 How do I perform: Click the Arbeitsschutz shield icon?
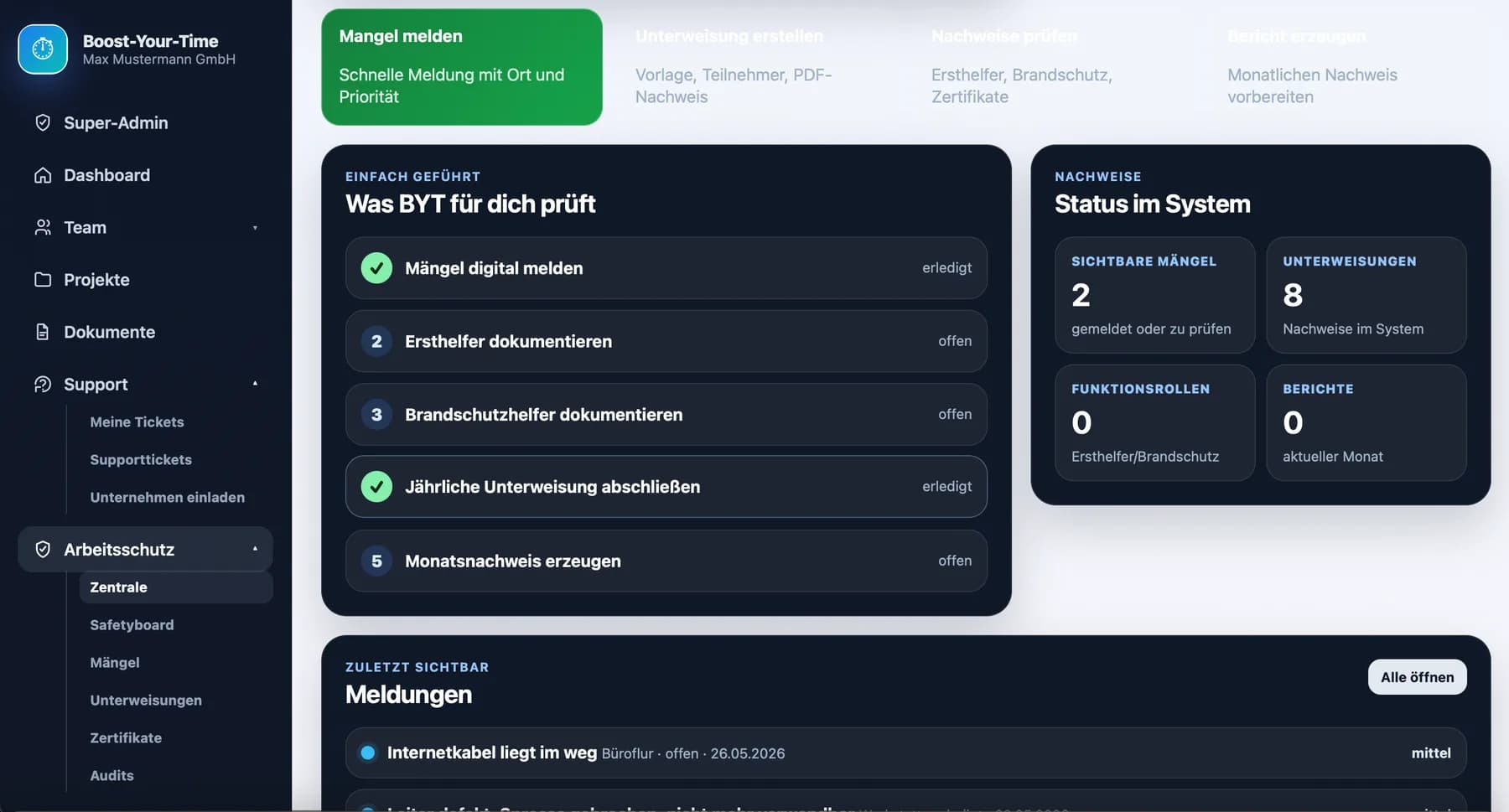click(x=43, y=549)
